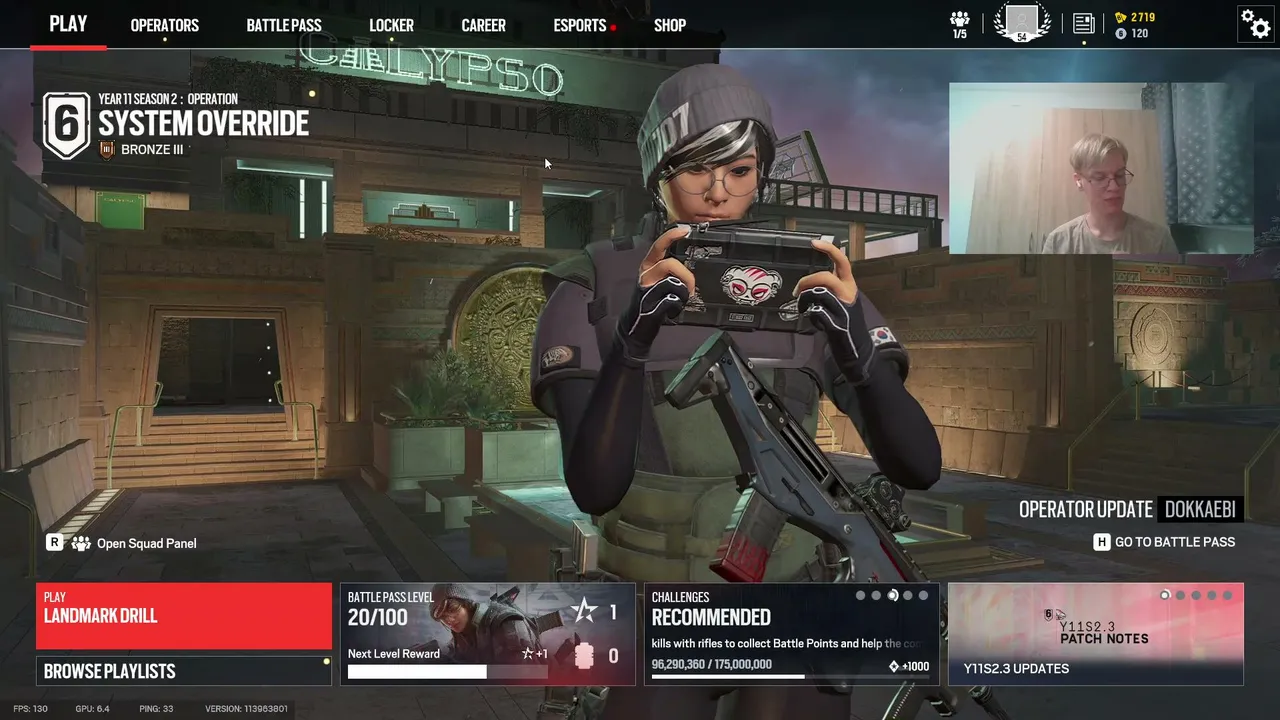Screen dimensions: 1280x720
Task: Select the active third Challenges carousel dot
Action: point(892,596)
